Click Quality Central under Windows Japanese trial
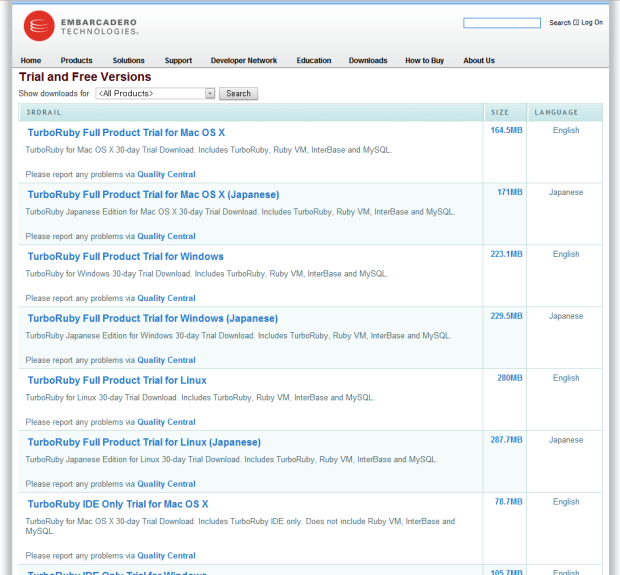This screenshot has width=620, height=575. tap(166, 360)
